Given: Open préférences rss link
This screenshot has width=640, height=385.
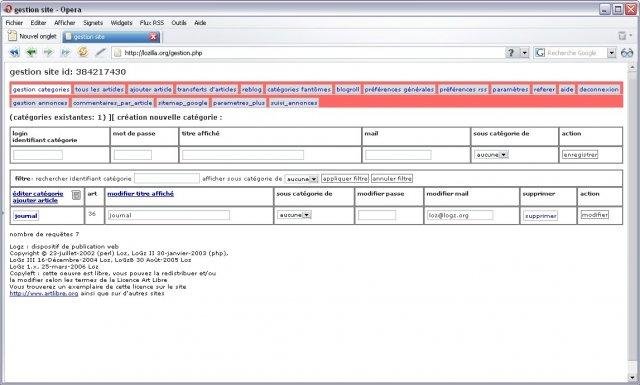Looking at the screenshot, I should point(463,89).
